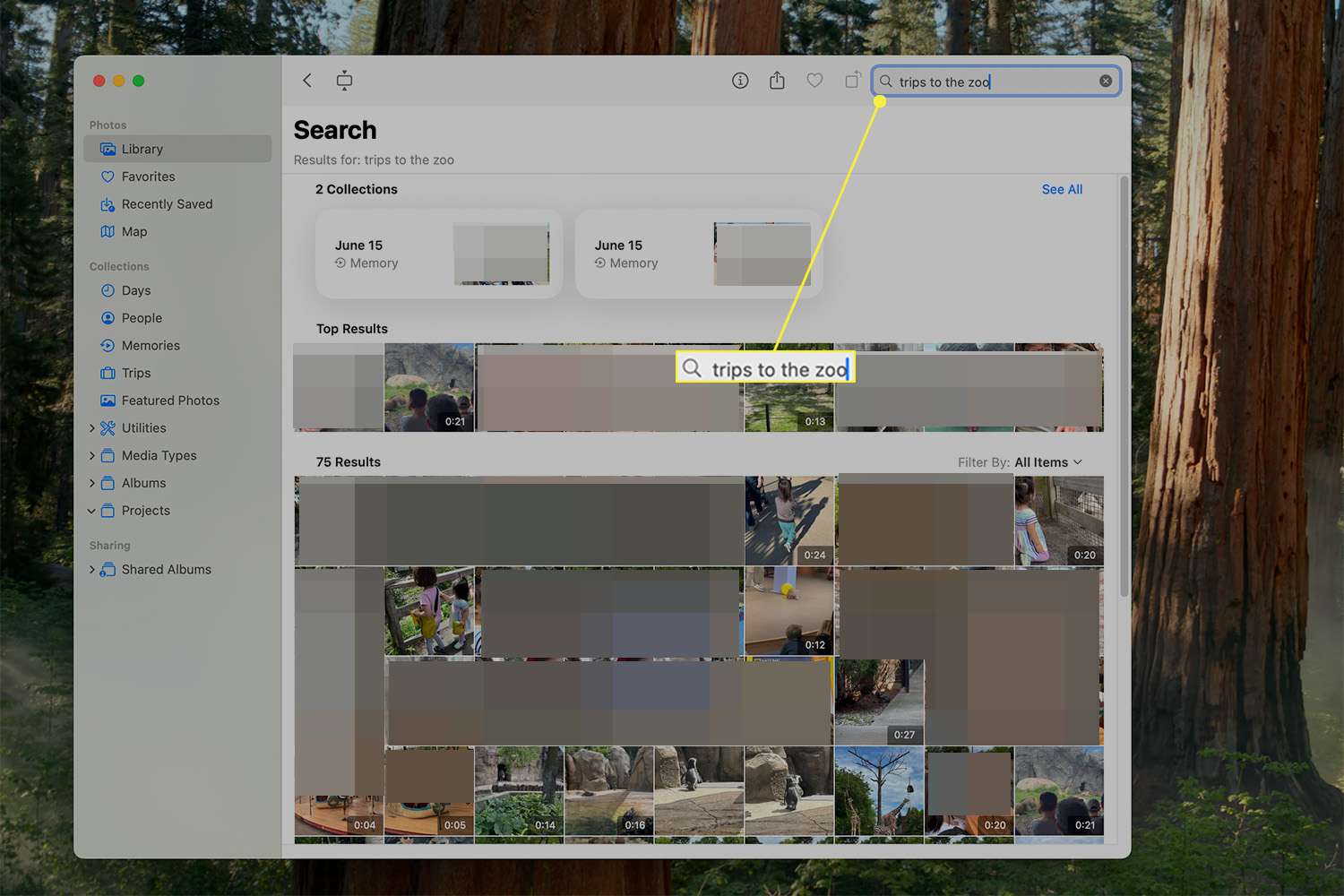Select People in the sidebar
Viewport: 1344px width, 896px height.
pos(142,318)
